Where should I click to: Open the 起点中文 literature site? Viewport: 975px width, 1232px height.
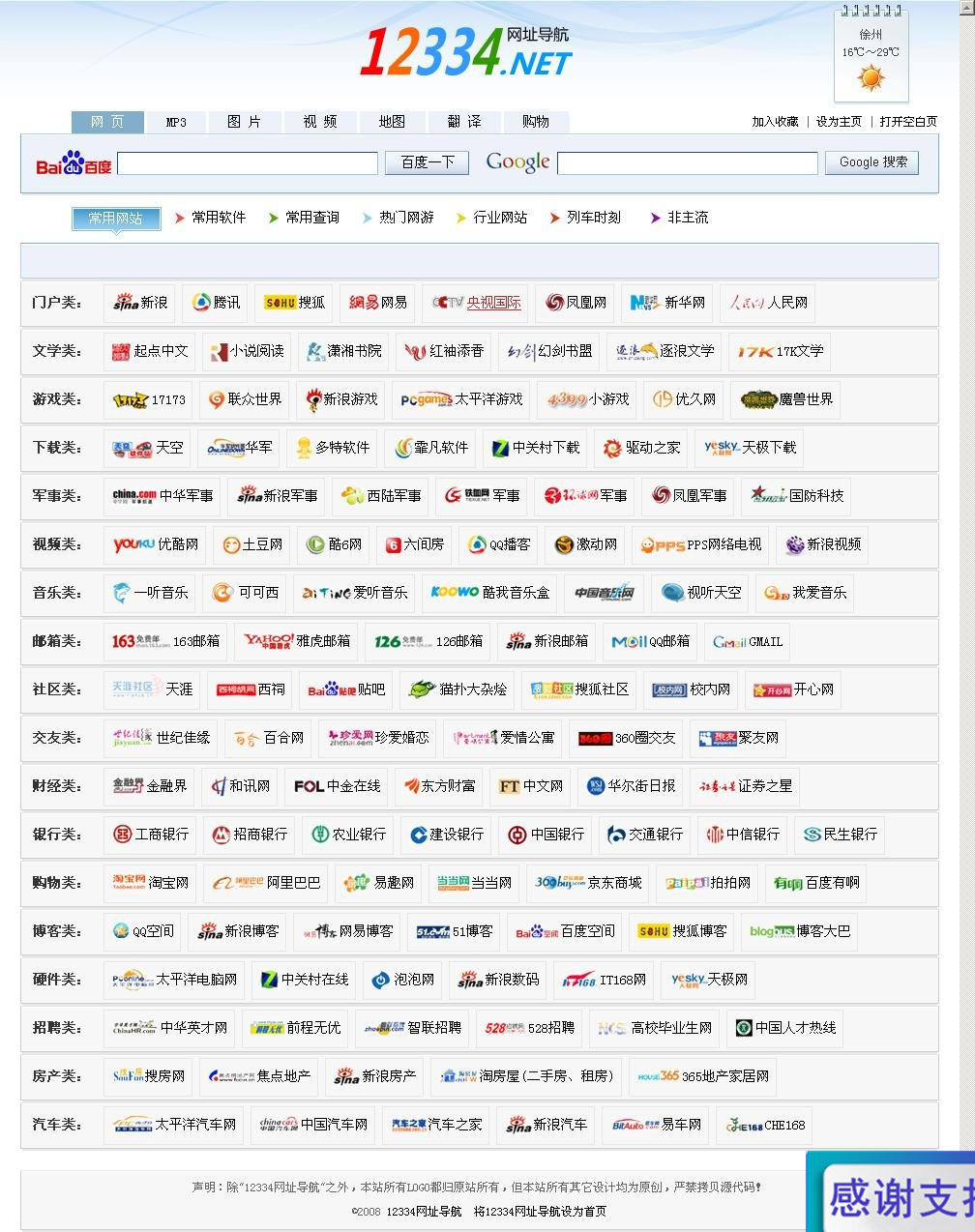tap(150, 351)
